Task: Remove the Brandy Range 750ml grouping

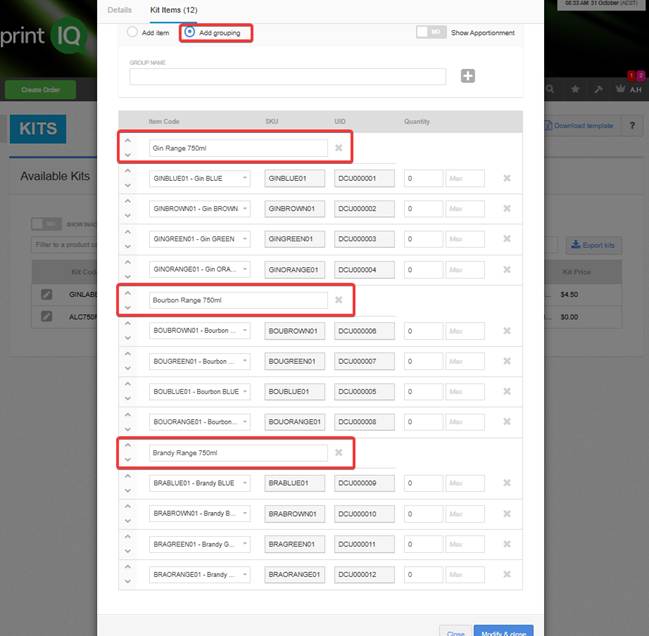Action: tap(339, 452)
